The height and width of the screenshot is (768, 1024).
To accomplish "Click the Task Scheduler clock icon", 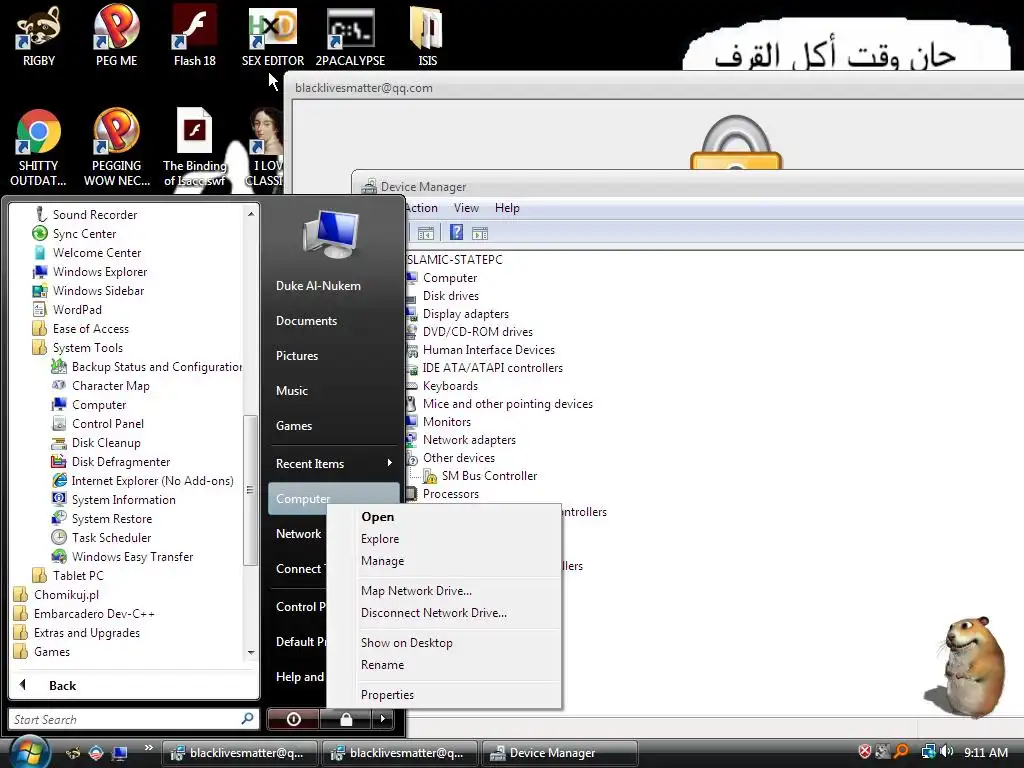I will click(59, 537).
